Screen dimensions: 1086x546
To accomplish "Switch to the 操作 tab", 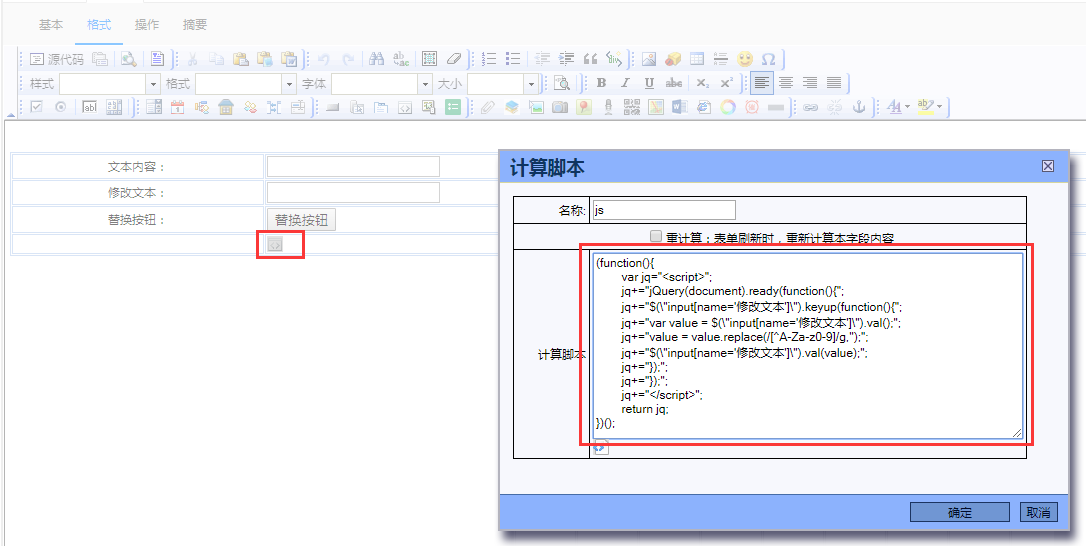I will [x=147, y=25].
